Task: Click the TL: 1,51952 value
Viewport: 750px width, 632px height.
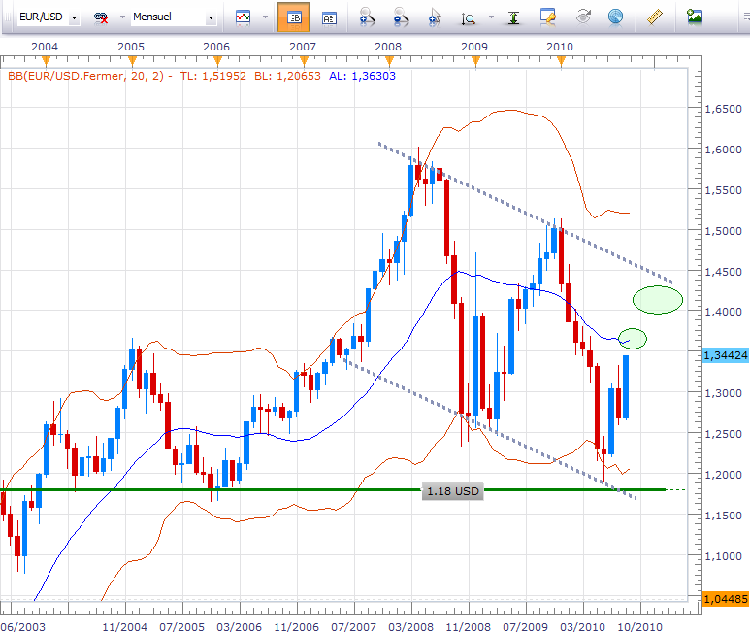Action: [x=212, y=76]
